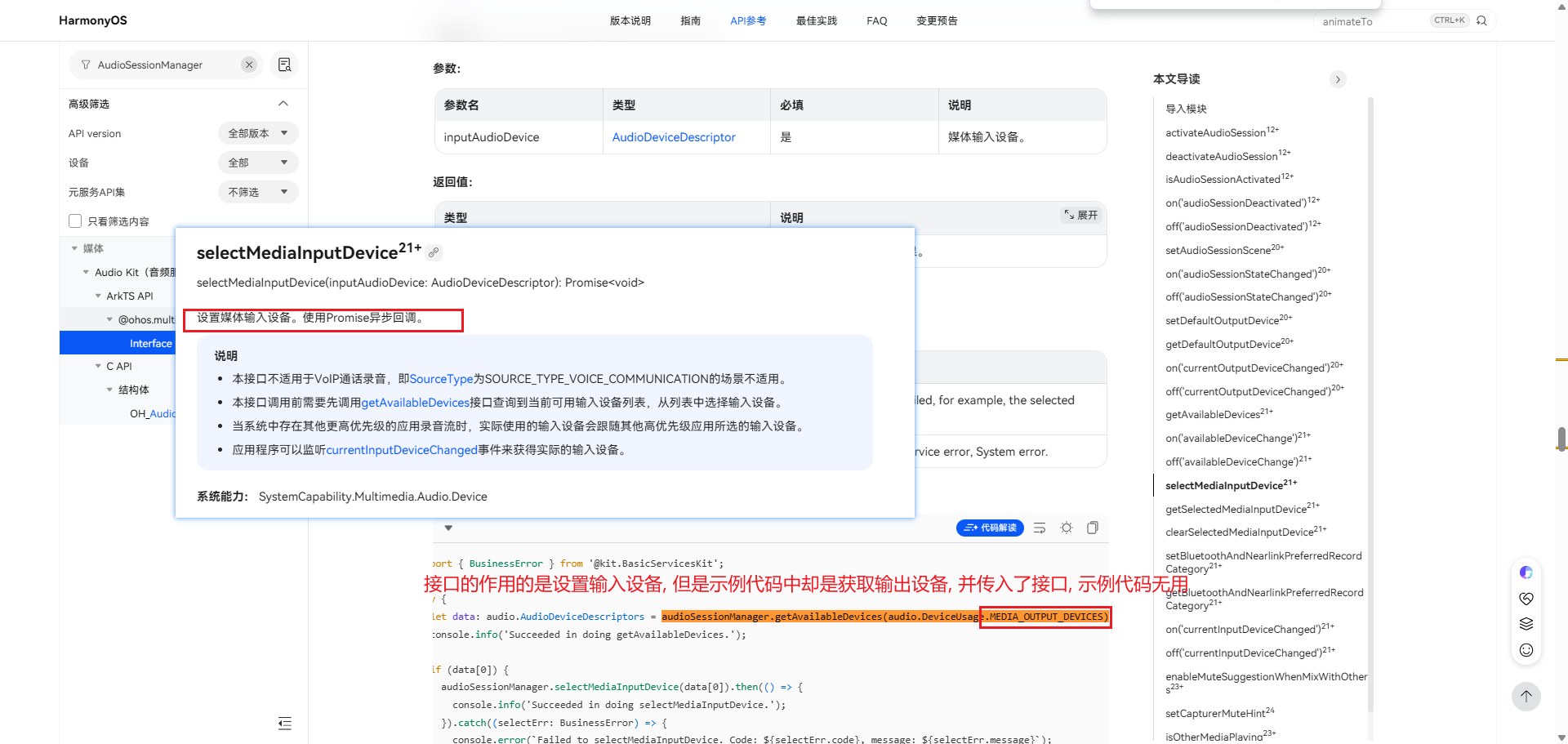The width and height of the screenshot is (1568, 744).
Task: Click the 展开 expand table button
Action: [x=1081, y=215]
